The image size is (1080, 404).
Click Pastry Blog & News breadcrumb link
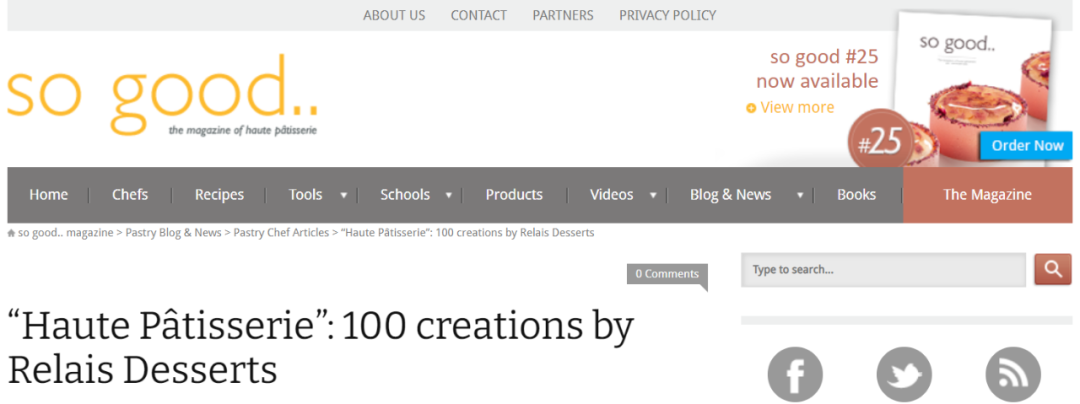click(x=174, y=233)
